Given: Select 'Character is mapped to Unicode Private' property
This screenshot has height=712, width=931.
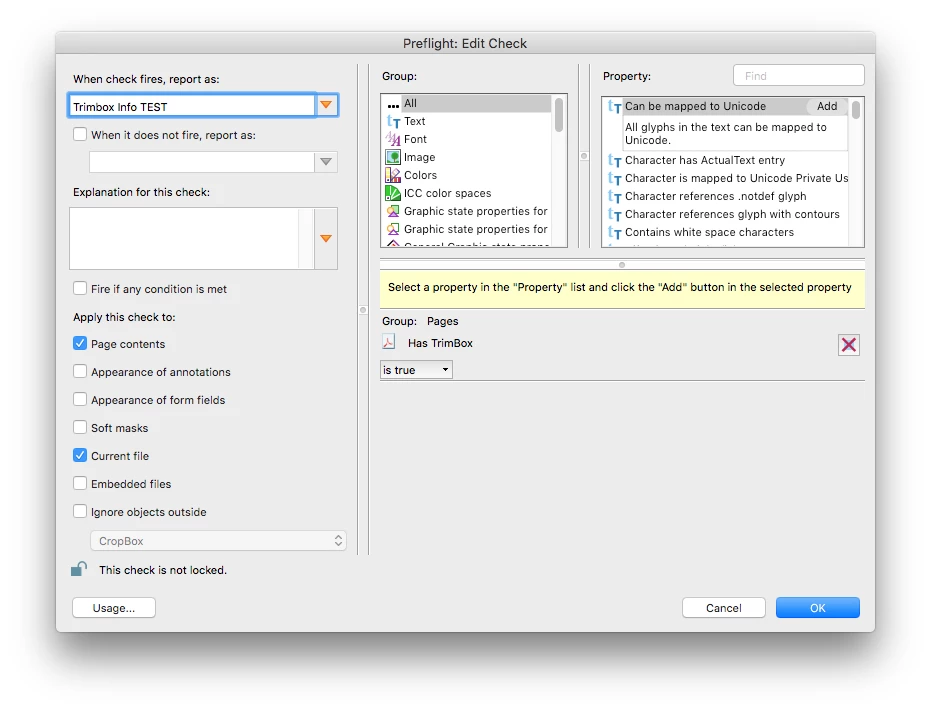Looking at the screenshot, I should (736, 179).
